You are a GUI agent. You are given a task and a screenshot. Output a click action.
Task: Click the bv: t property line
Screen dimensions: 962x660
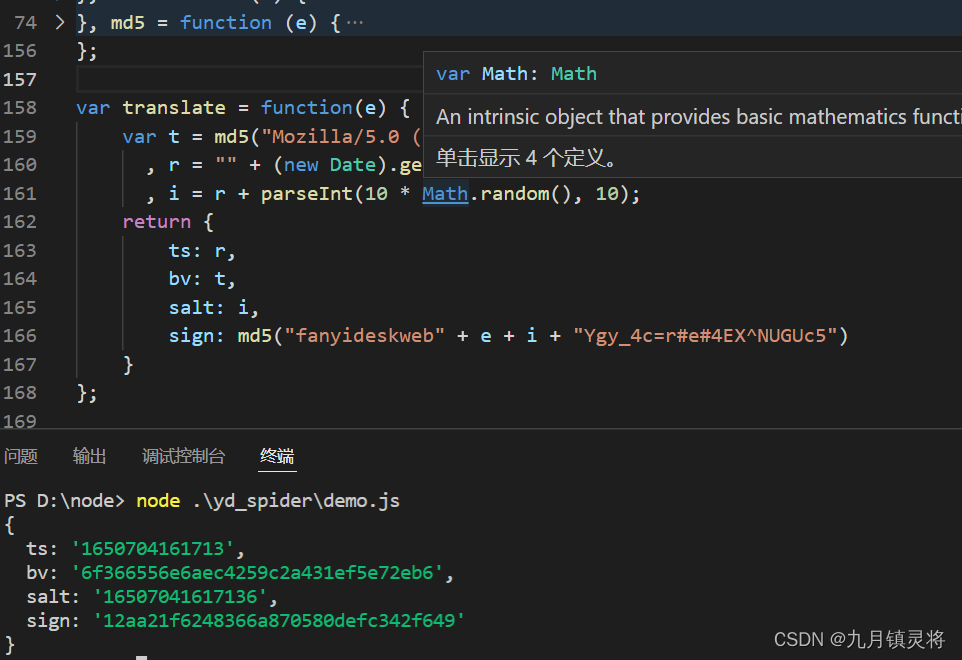coord(201,279)
